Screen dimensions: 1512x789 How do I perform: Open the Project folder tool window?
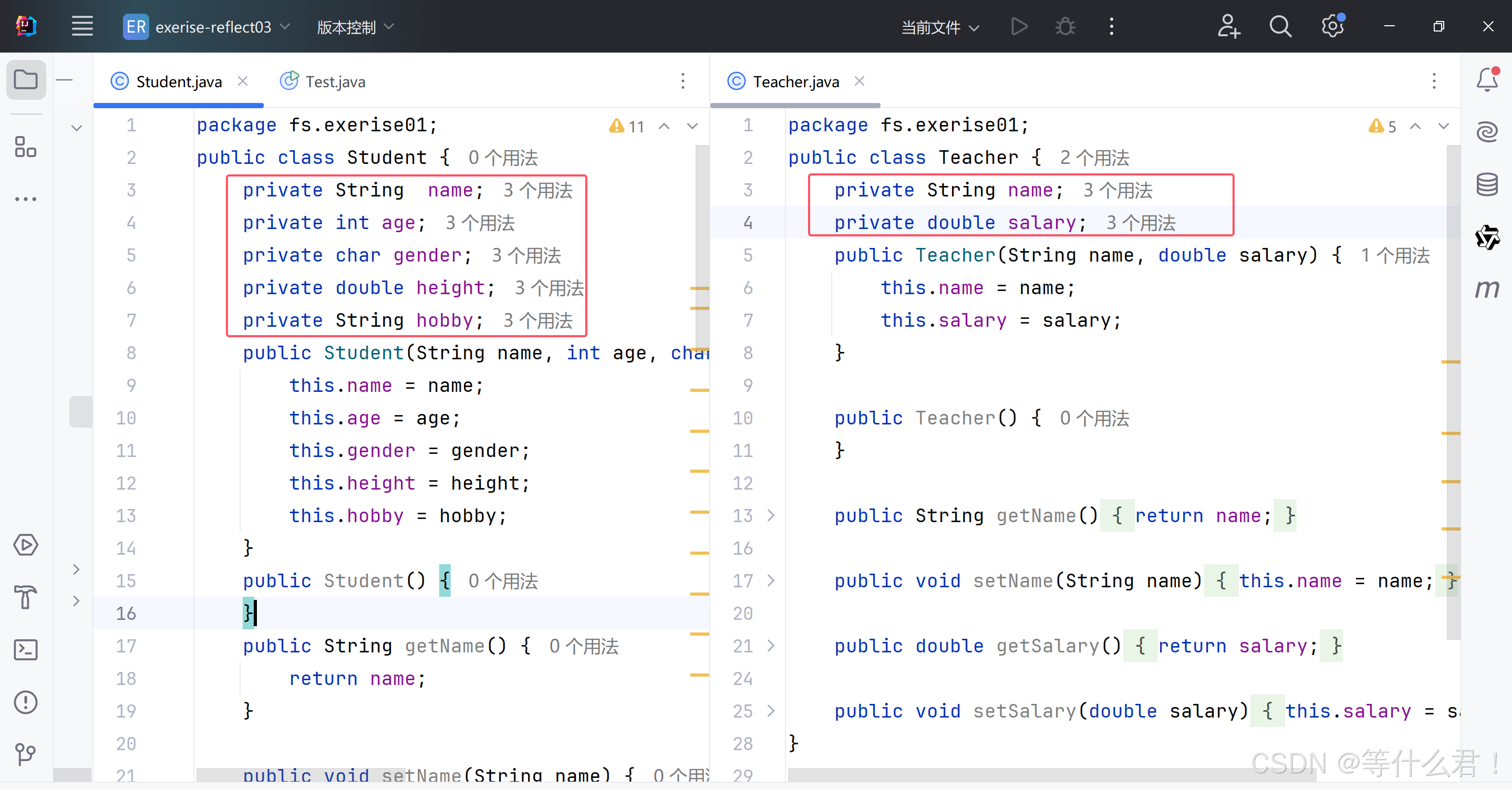pyautogui.click(x=26, y=79)
